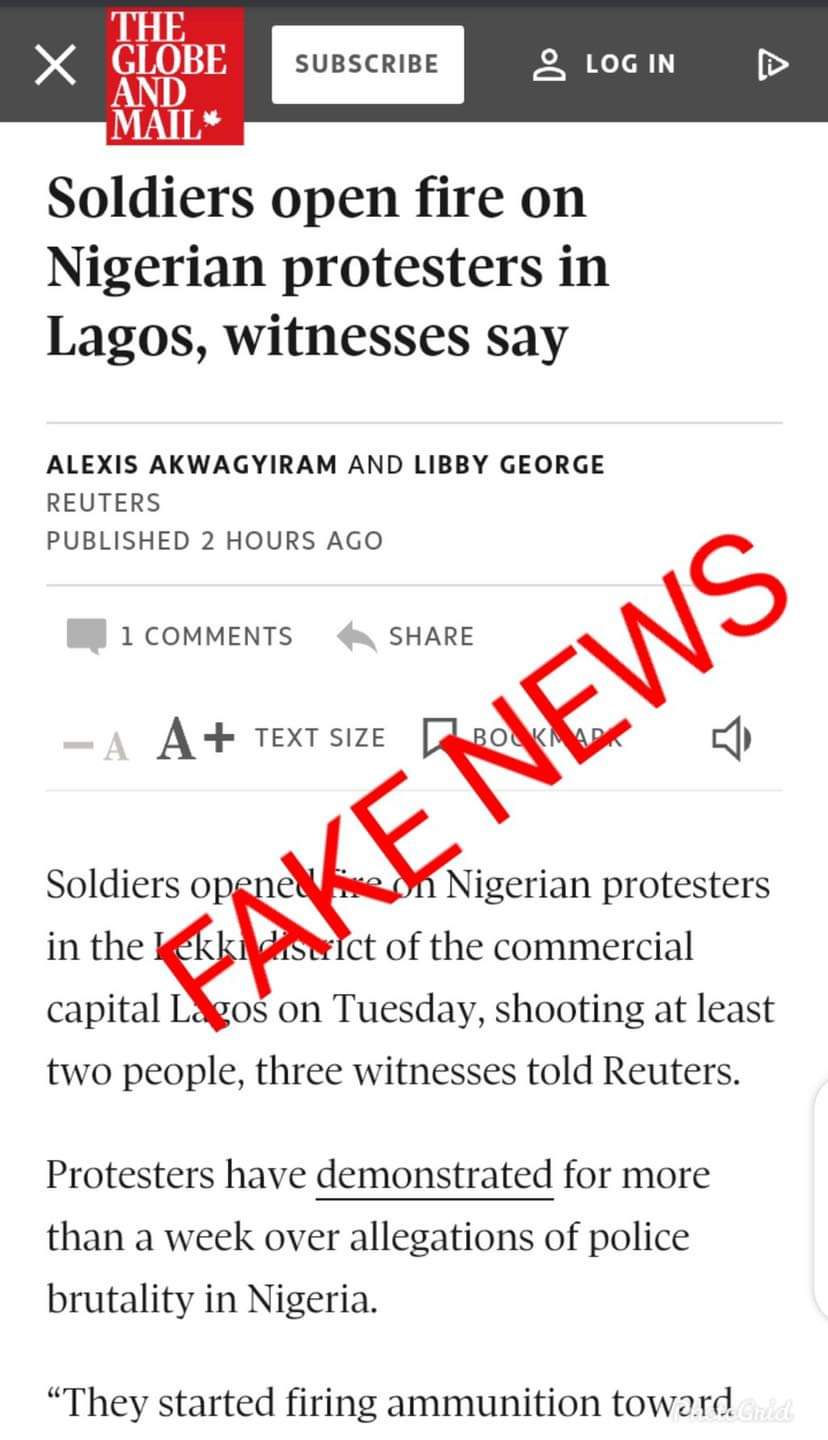828x1440 pixels.
Task: Open the LOG IN link
Action: pyautogui.click(x=630, y=64)
